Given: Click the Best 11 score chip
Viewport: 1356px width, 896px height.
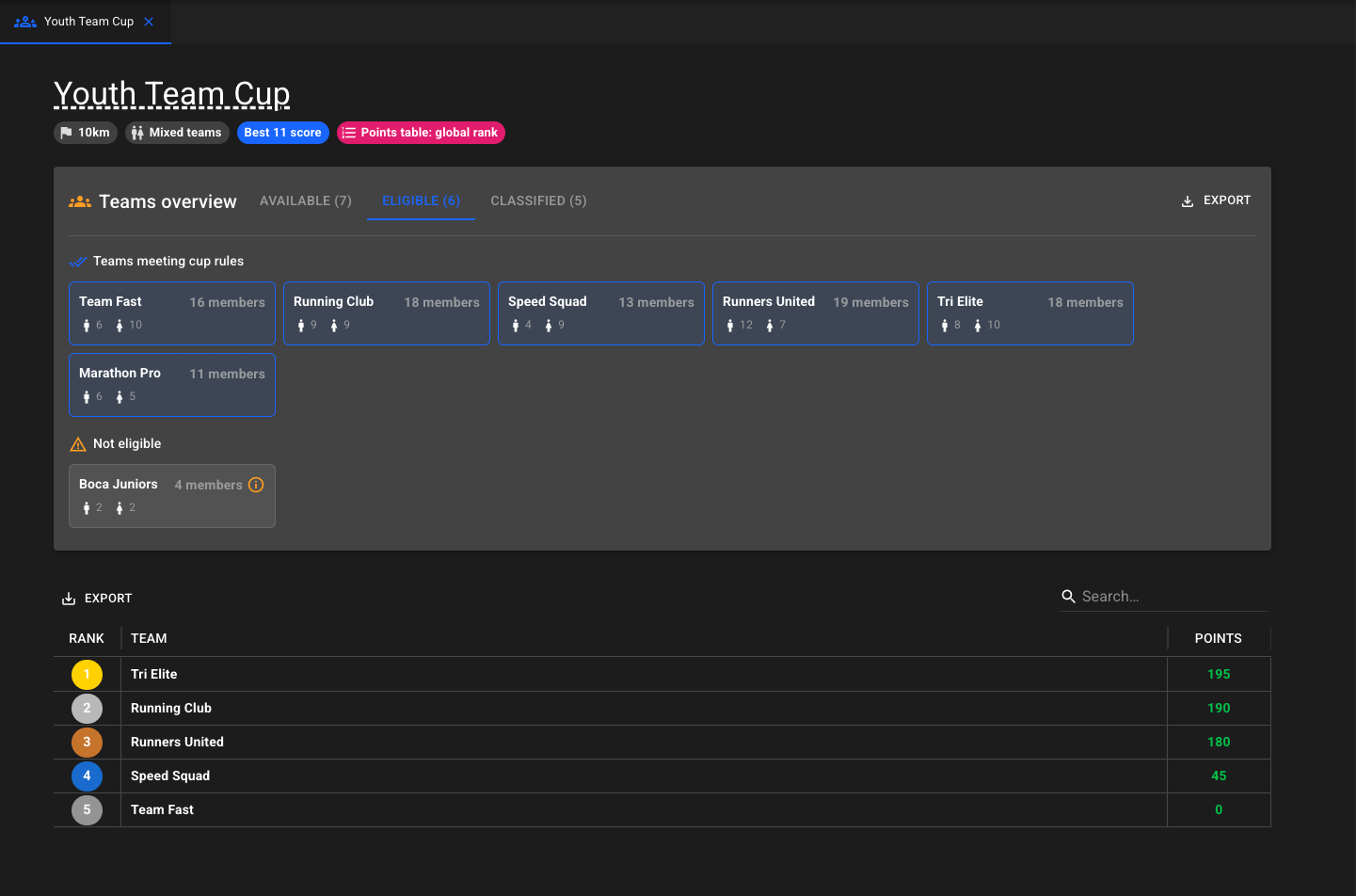Looking at the screenshot, I should coord(282,133).
